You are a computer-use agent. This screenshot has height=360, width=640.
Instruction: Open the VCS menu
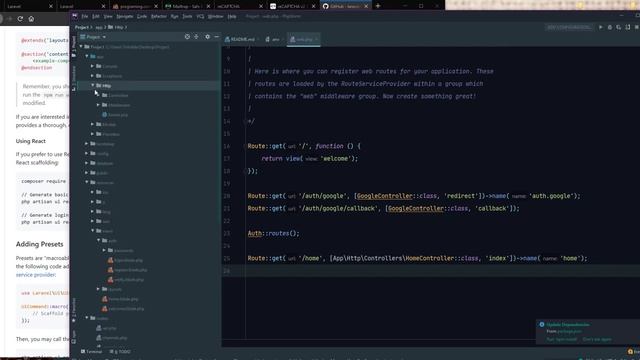point(200,16)
